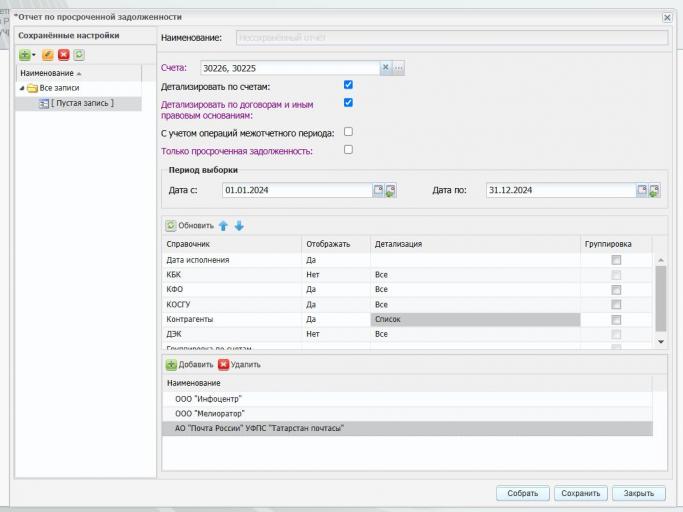
Task: Click the red delete saved setting icon
Action: (64, 55)
